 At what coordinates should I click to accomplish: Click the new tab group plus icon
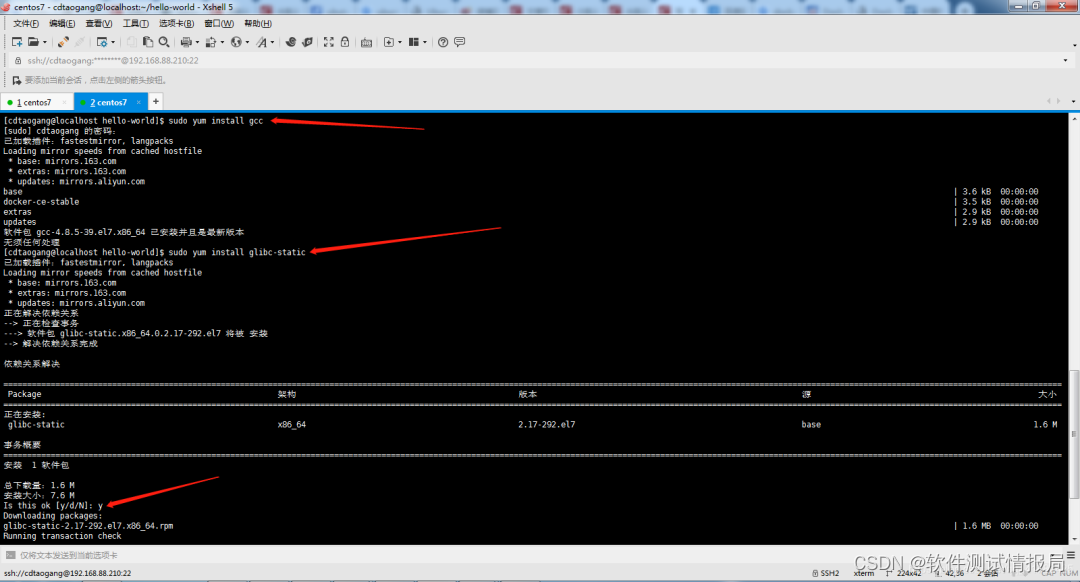pyautogui.click(x=388, y=42)
